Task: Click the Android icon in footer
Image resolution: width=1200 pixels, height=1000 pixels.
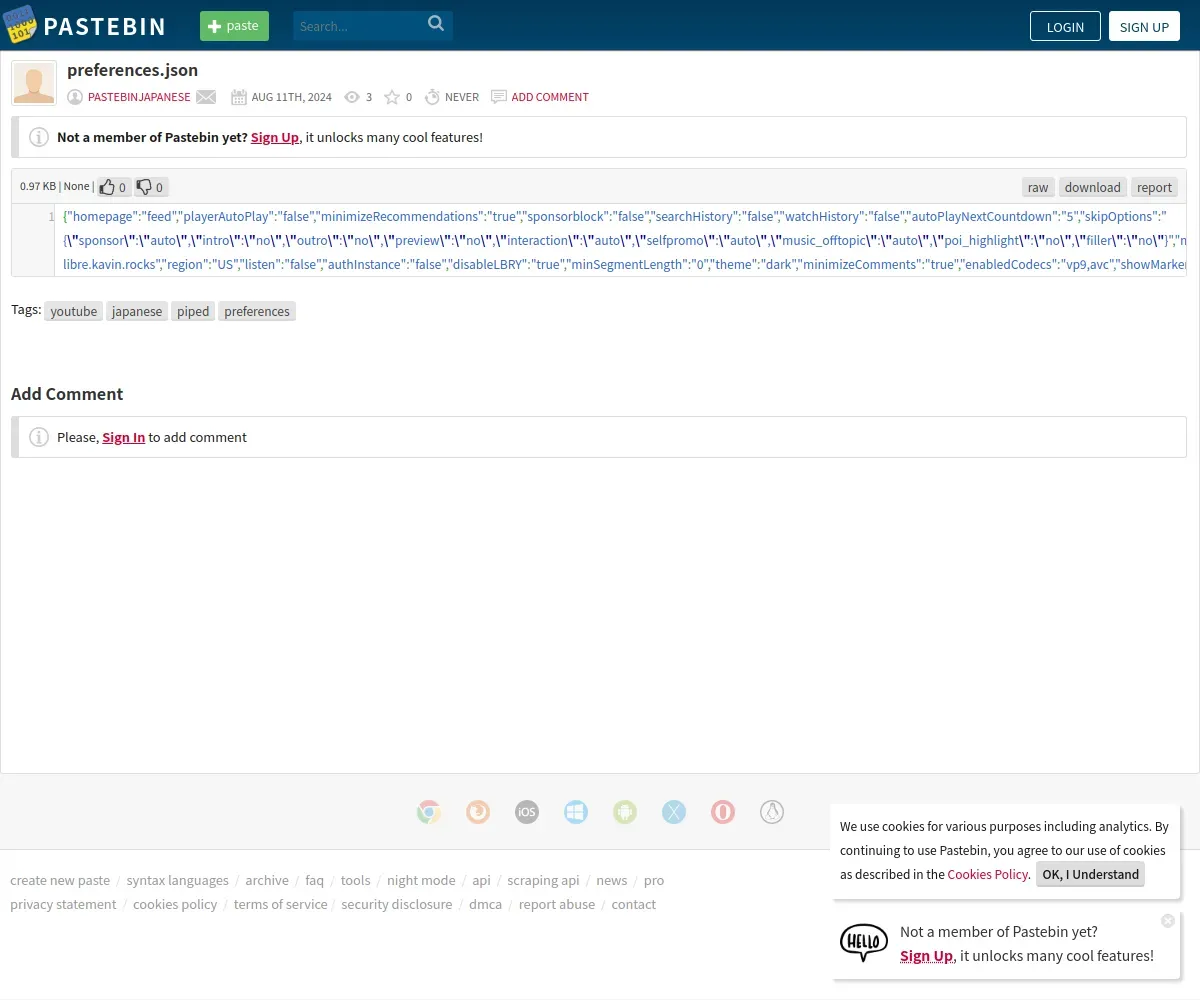Action: pyautogui.click(x=625, y=812)
